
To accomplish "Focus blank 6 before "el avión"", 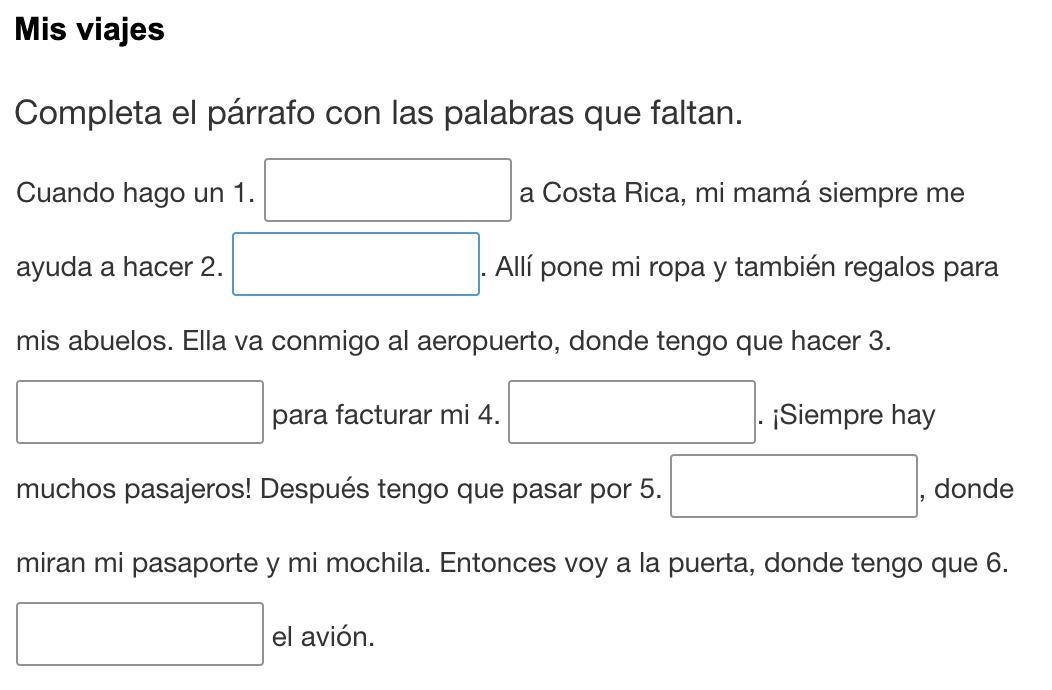I will coord(140,634).
